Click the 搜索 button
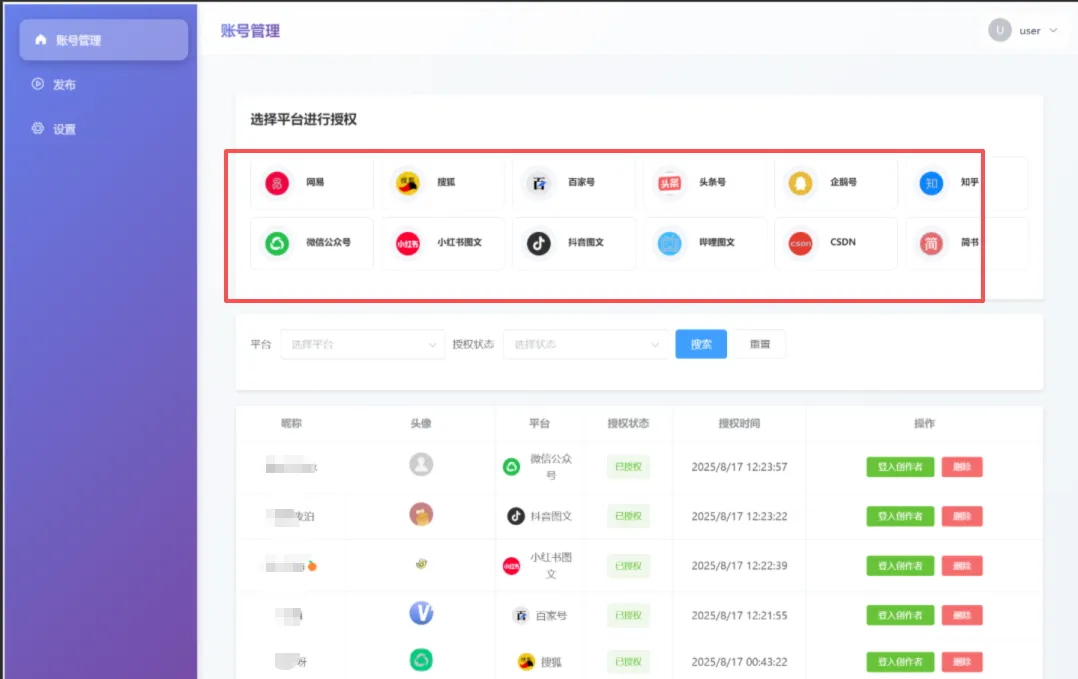1078x679 pixels. (700, 343)
